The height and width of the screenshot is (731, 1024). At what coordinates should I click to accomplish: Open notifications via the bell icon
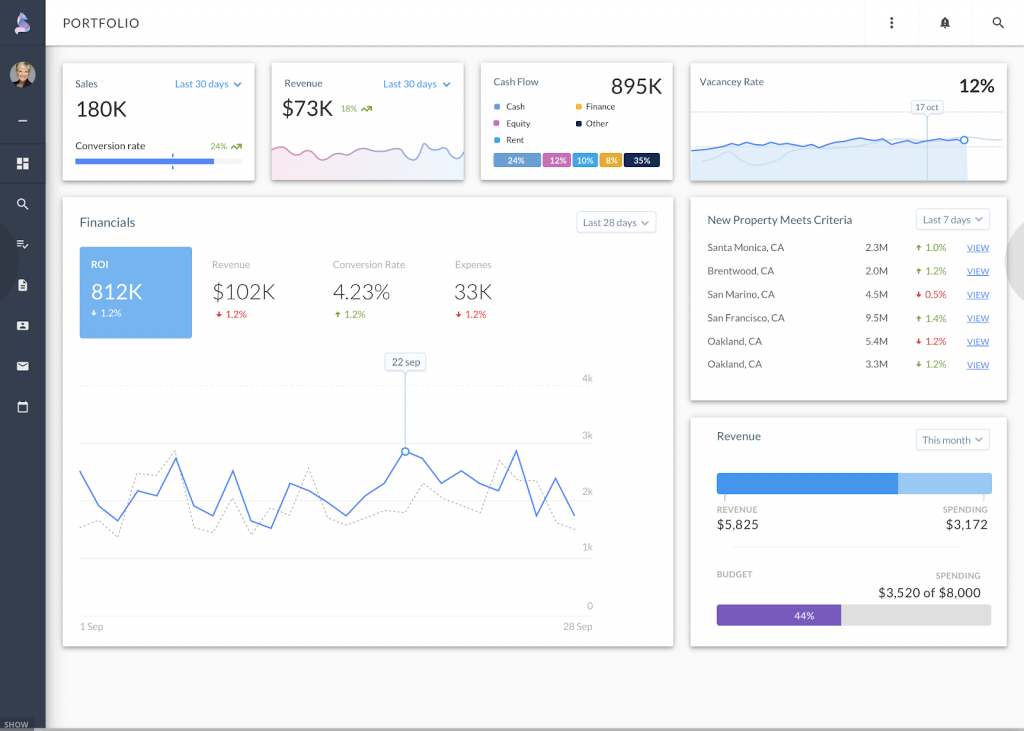[944, 22]
